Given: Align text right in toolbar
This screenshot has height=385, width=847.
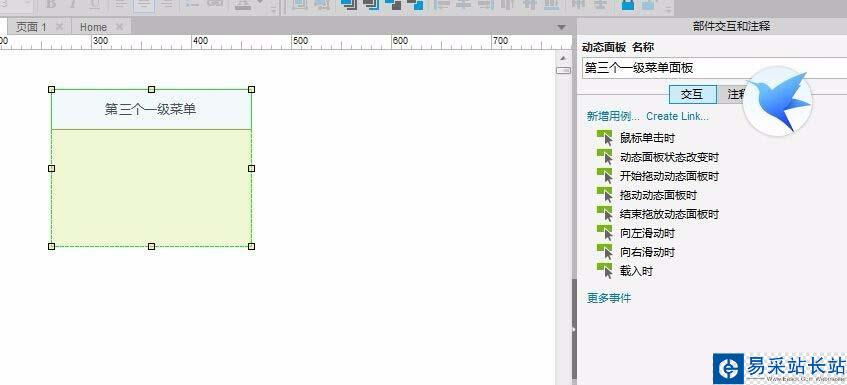Looking at the screenshot, I should point(167,4).
